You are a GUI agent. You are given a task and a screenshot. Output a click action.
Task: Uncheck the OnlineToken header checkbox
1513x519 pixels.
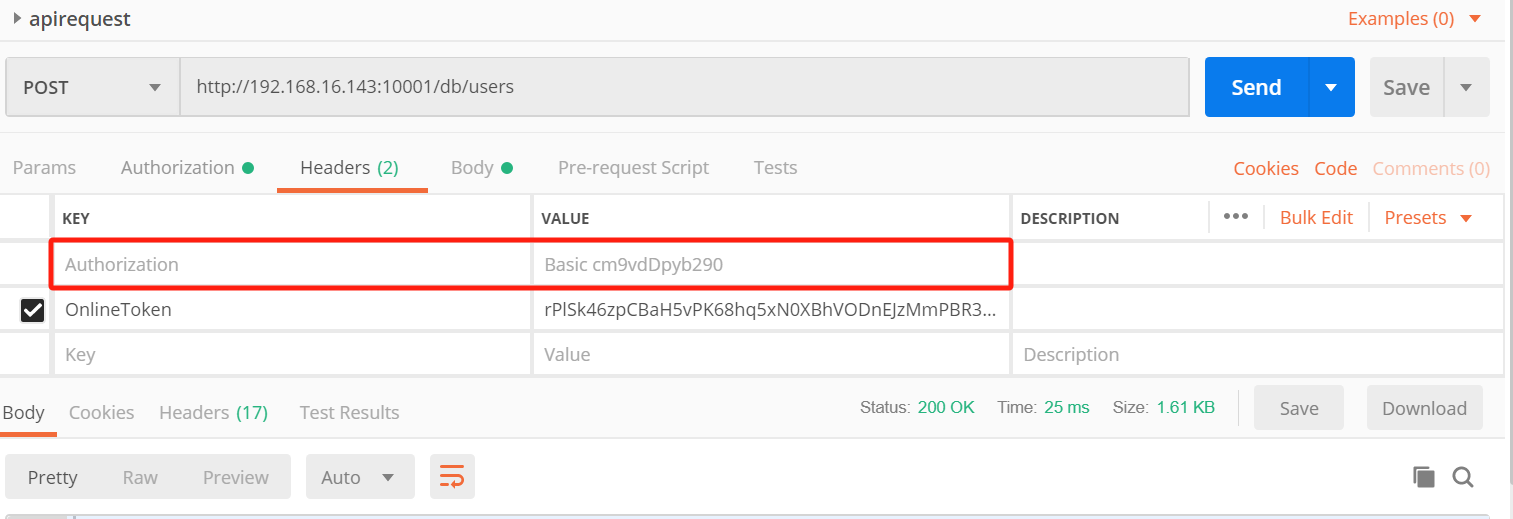(x=32, y=310)
